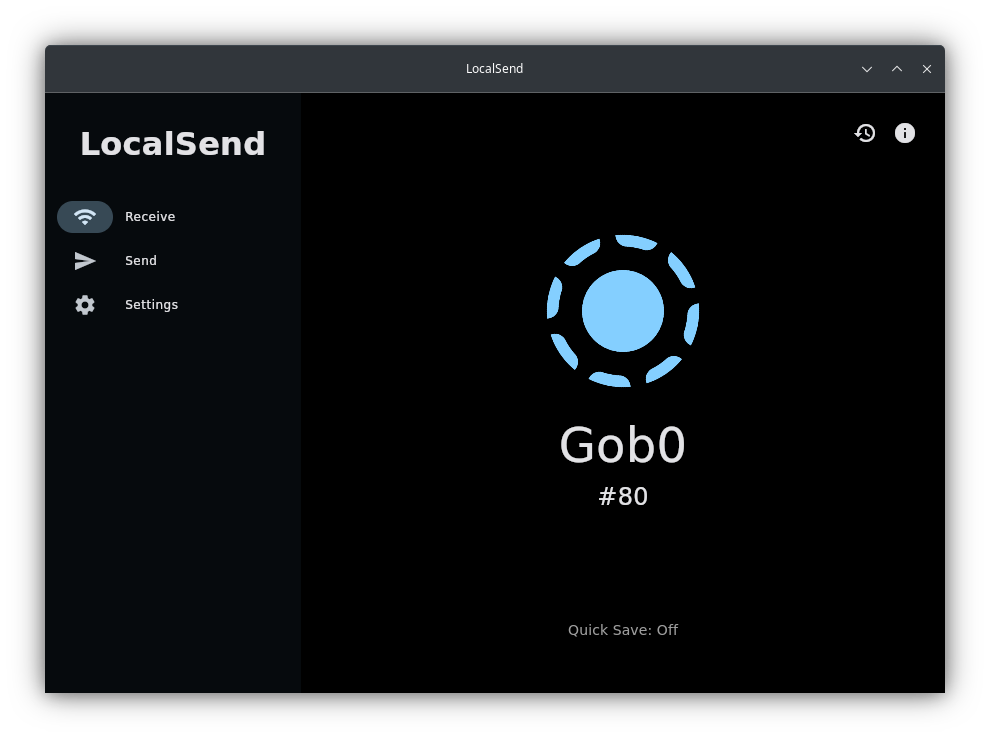Show device info icon

tap(905, 133)
